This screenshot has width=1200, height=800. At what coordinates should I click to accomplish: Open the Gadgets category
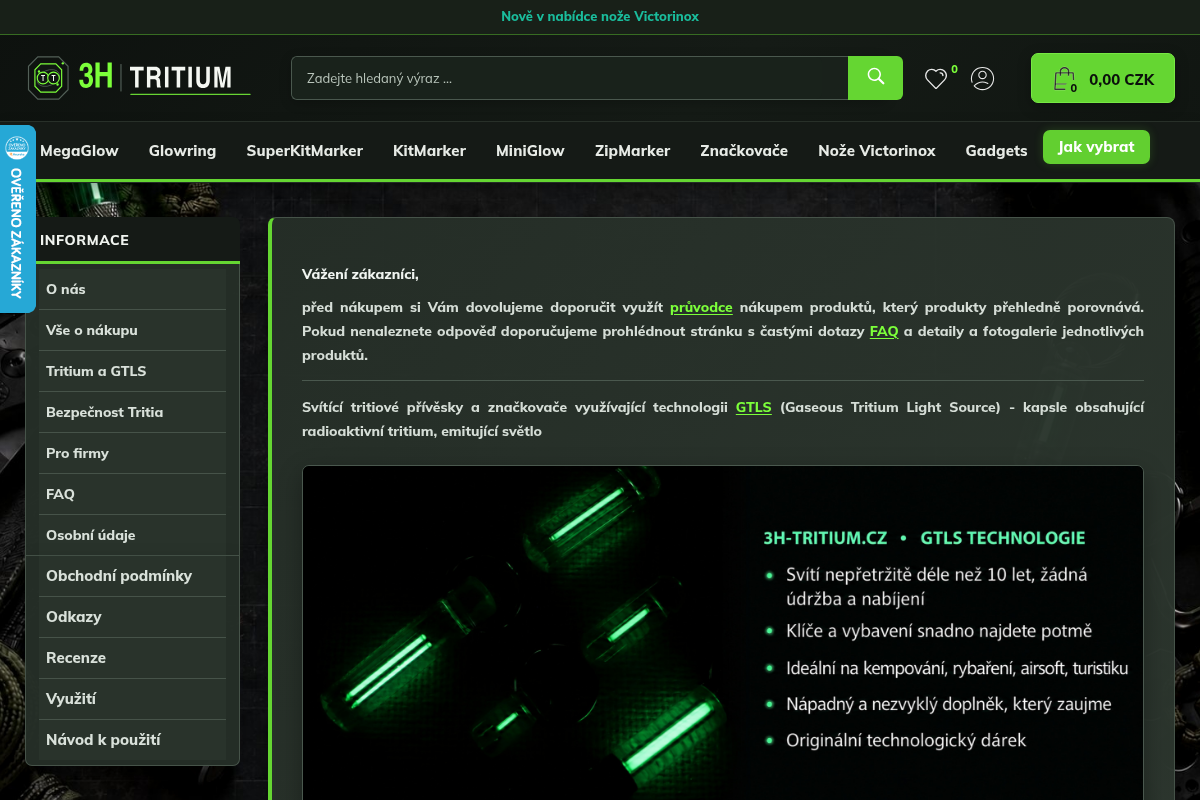[x=996, y=151]
